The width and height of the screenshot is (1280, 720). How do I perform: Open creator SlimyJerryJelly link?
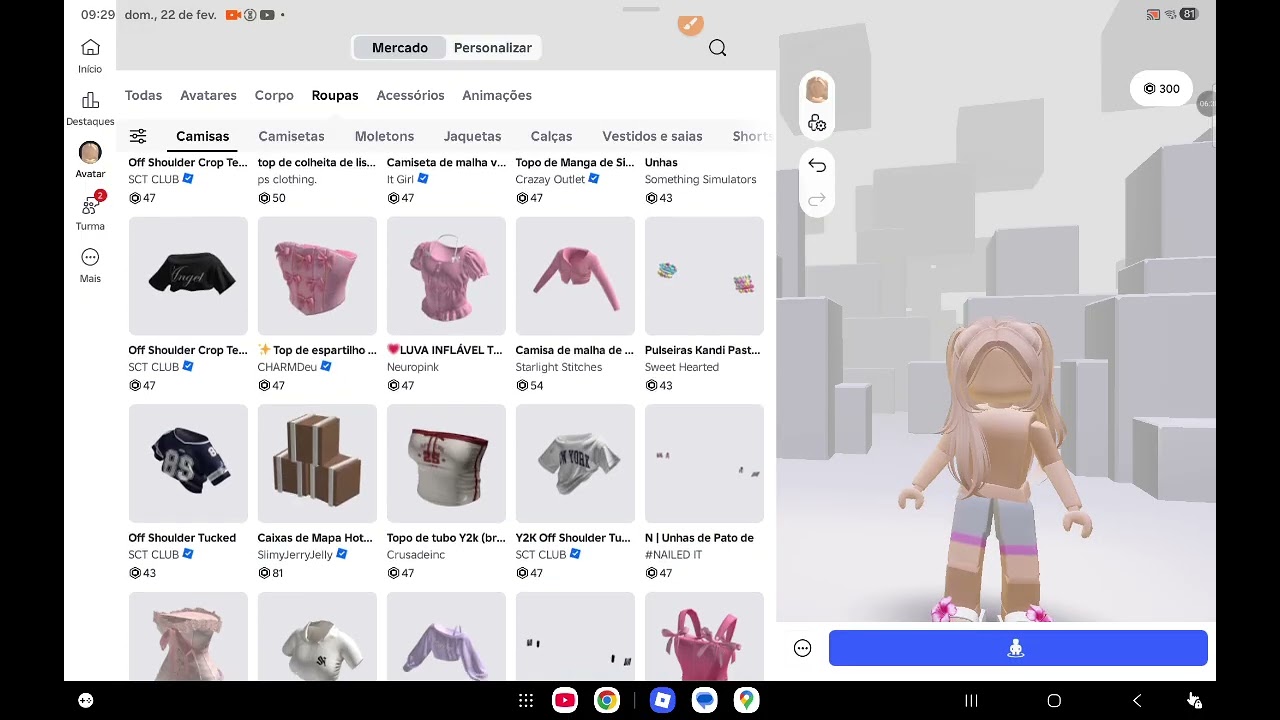coord(295,555)
